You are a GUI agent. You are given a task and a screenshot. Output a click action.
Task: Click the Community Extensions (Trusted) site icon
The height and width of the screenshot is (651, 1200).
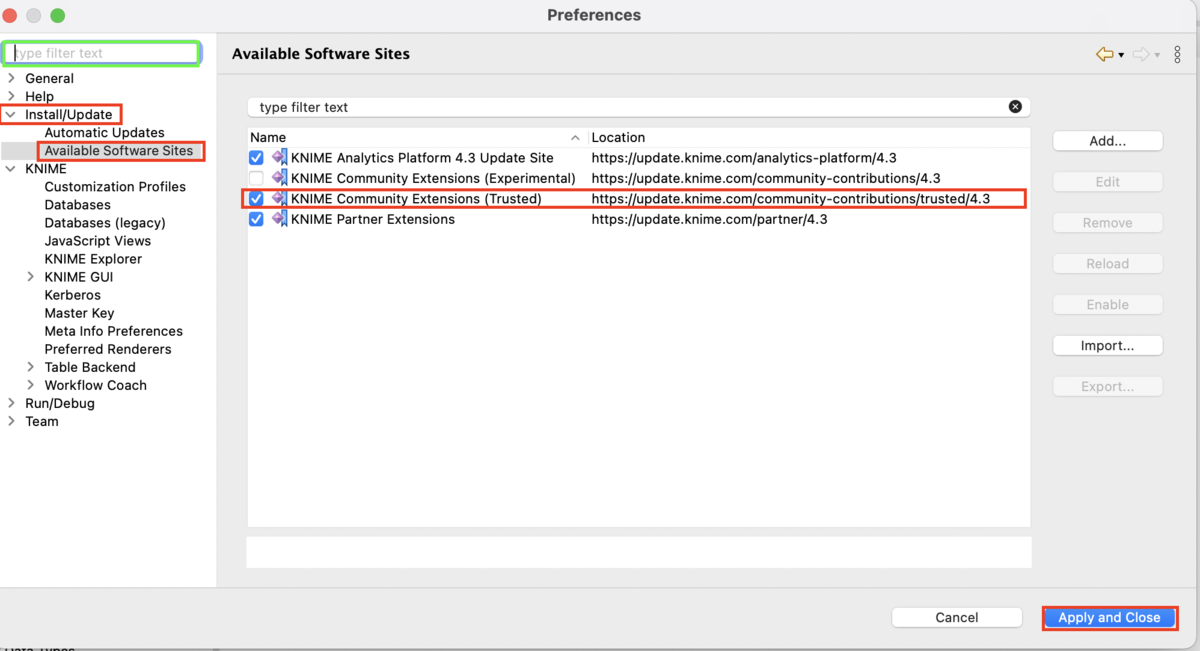coord(279,198)
